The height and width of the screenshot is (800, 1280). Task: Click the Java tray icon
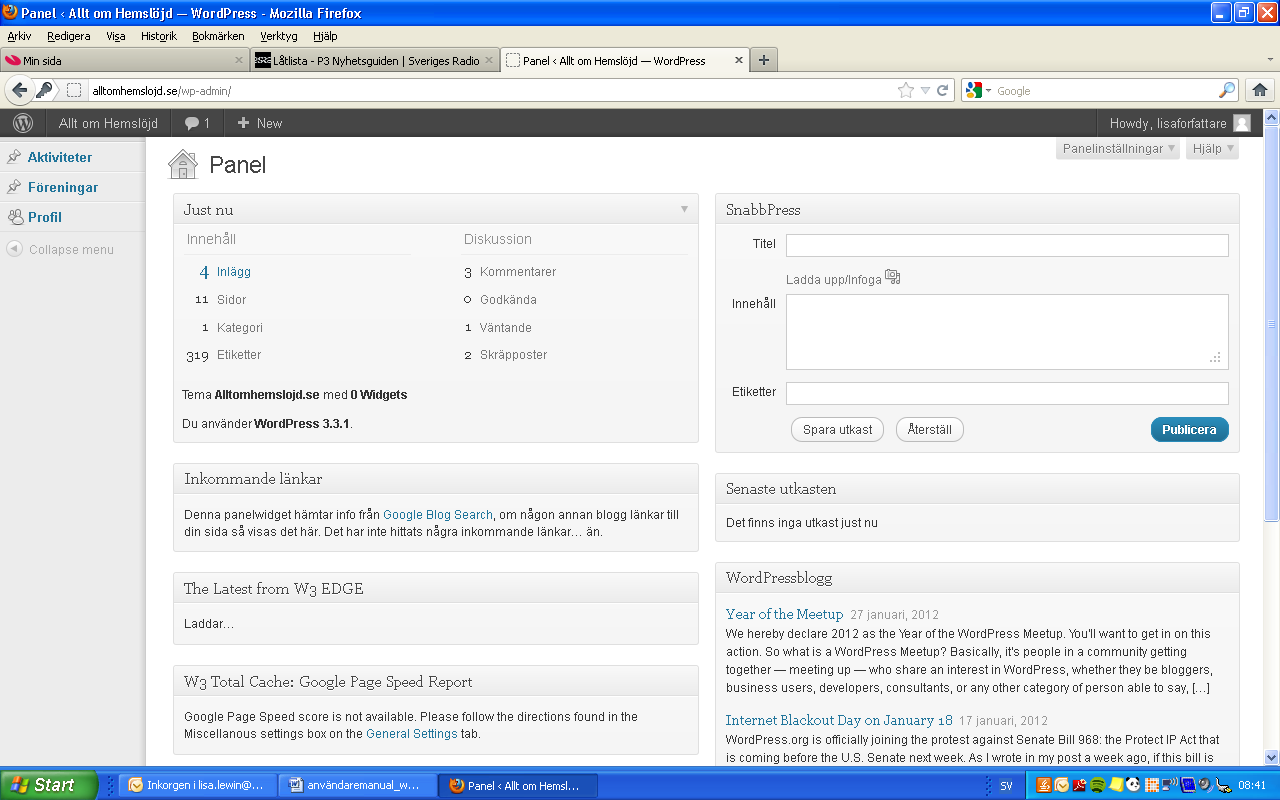[1044, 785]
